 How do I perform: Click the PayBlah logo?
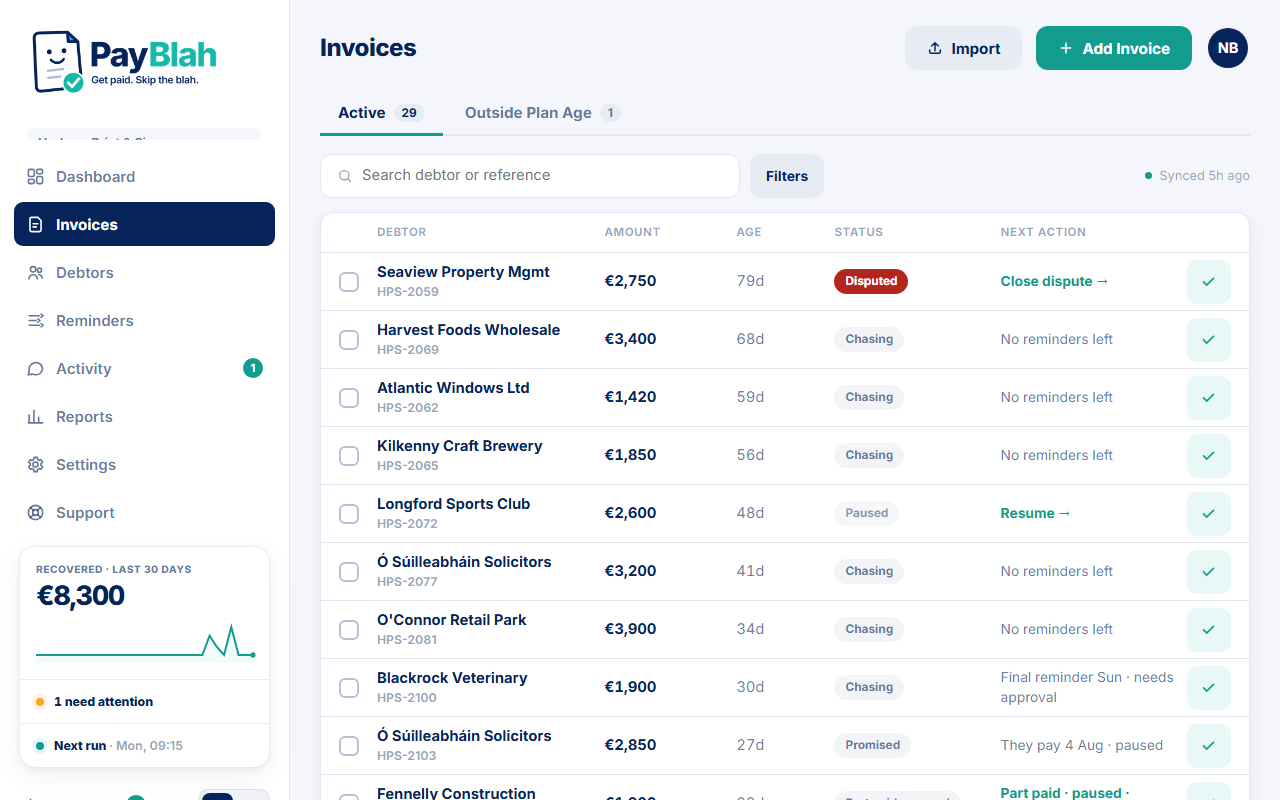(125, 61)
